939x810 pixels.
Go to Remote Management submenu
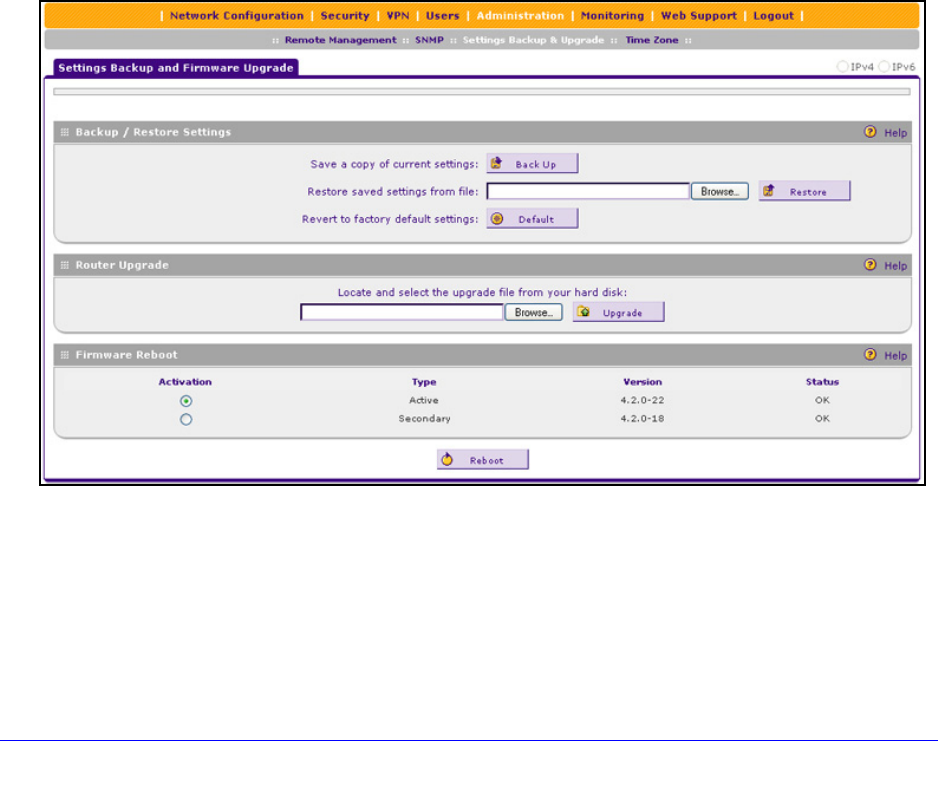pyautogui.click(x=341, y=40)
